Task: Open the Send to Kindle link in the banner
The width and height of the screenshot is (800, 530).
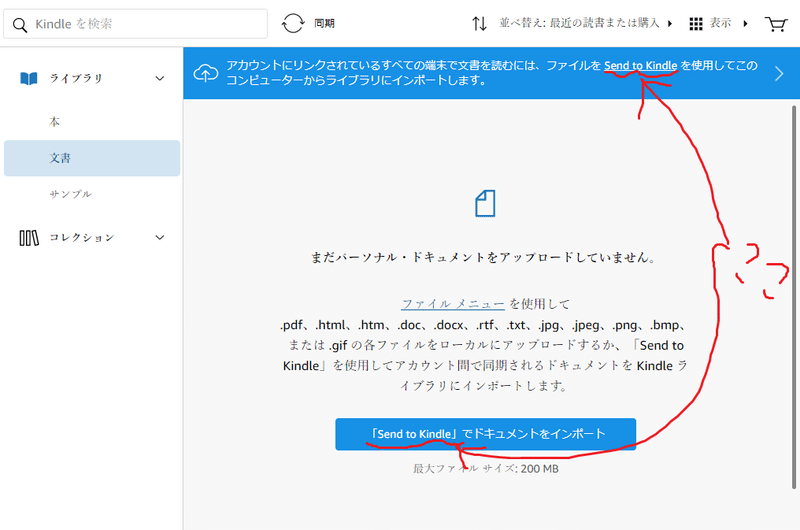Action: pos(640,65)
